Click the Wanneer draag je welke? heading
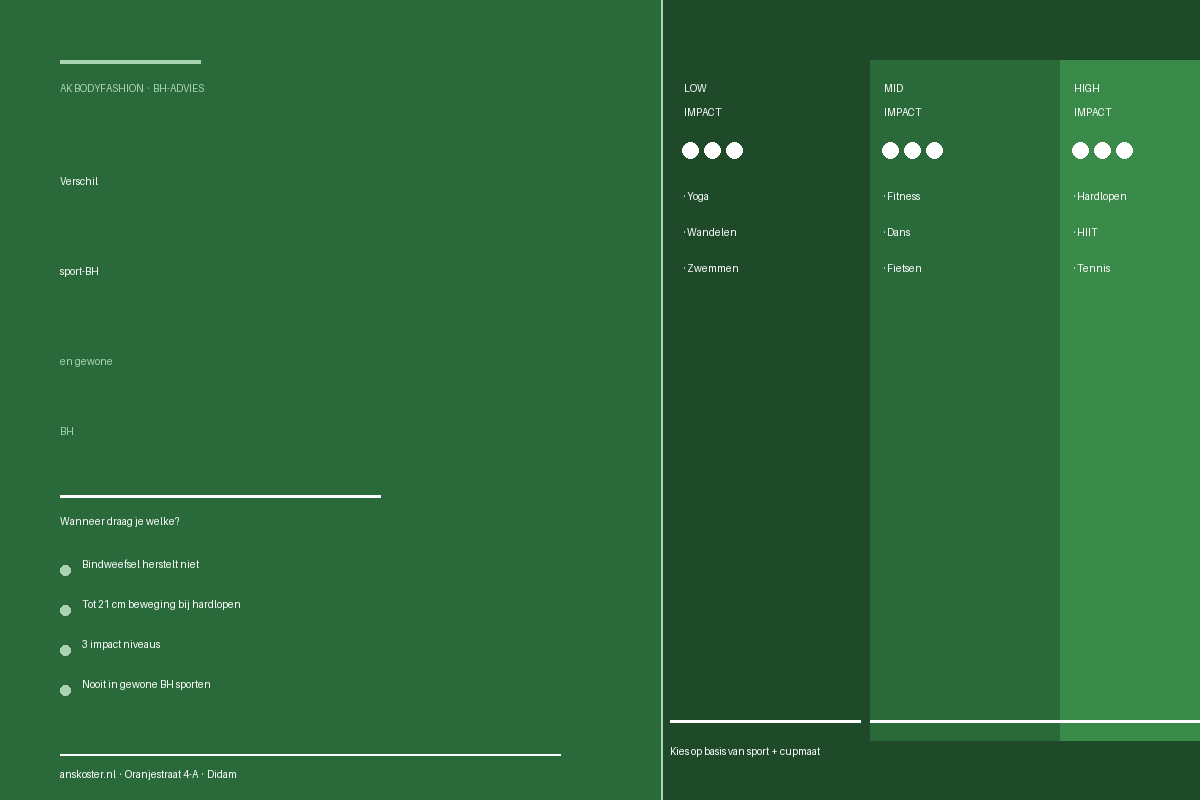1200x800 pixels. (120, 522)
